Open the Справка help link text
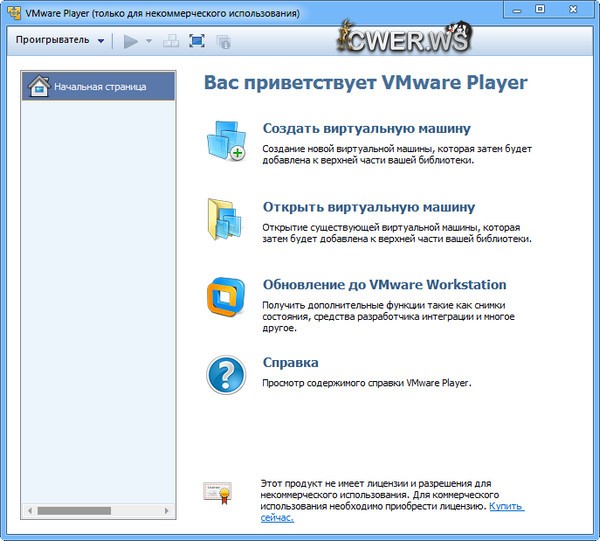Viewport: 600px width, 541px height. (290, 362)
